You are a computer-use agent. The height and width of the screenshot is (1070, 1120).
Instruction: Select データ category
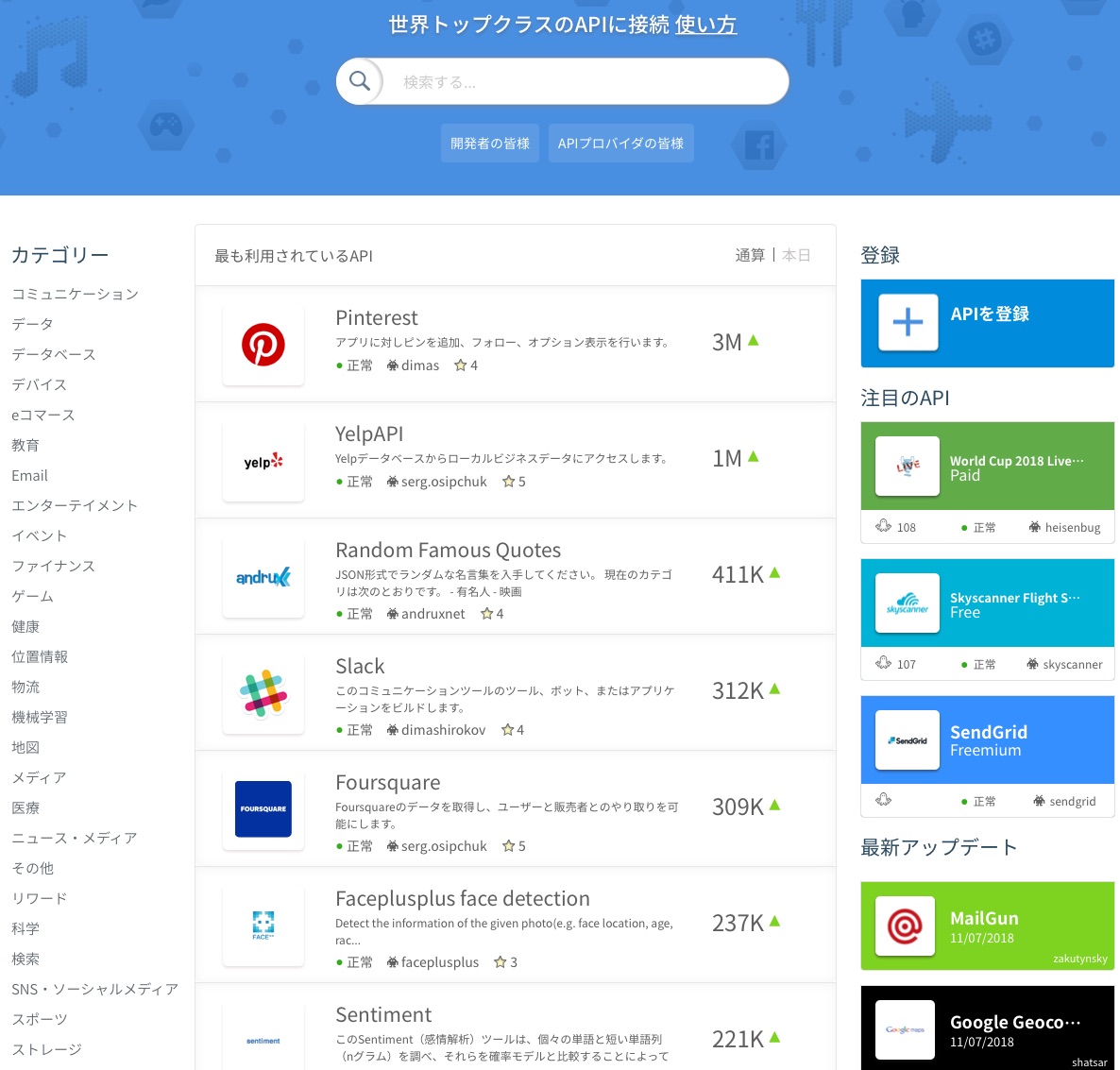click(x=32, y=324)
